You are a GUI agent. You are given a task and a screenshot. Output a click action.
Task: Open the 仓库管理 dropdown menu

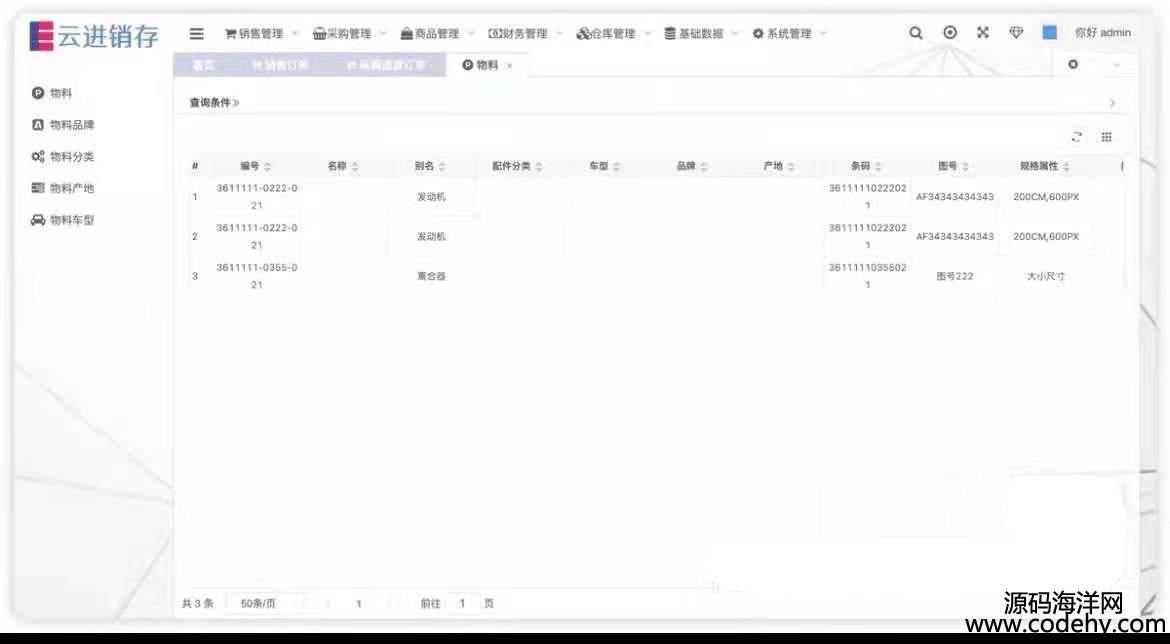coord(613,34)
